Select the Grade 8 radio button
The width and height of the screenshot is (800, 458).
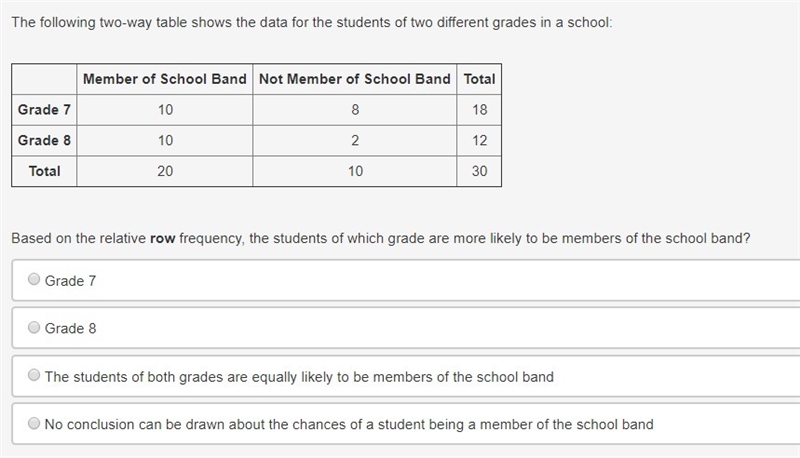pos(34,327)
